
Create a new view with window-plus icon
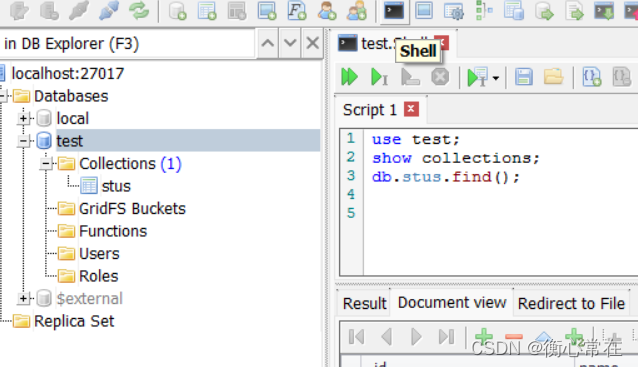267,11
